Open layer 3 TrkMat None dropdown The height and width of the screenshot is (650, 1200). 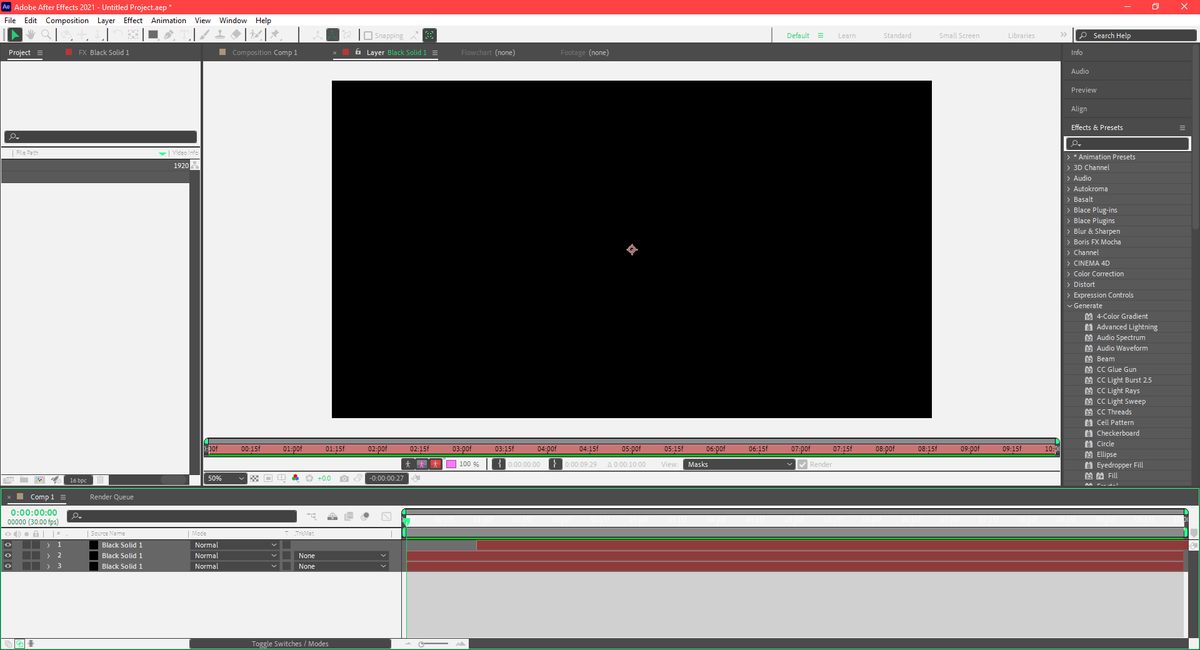341,566
